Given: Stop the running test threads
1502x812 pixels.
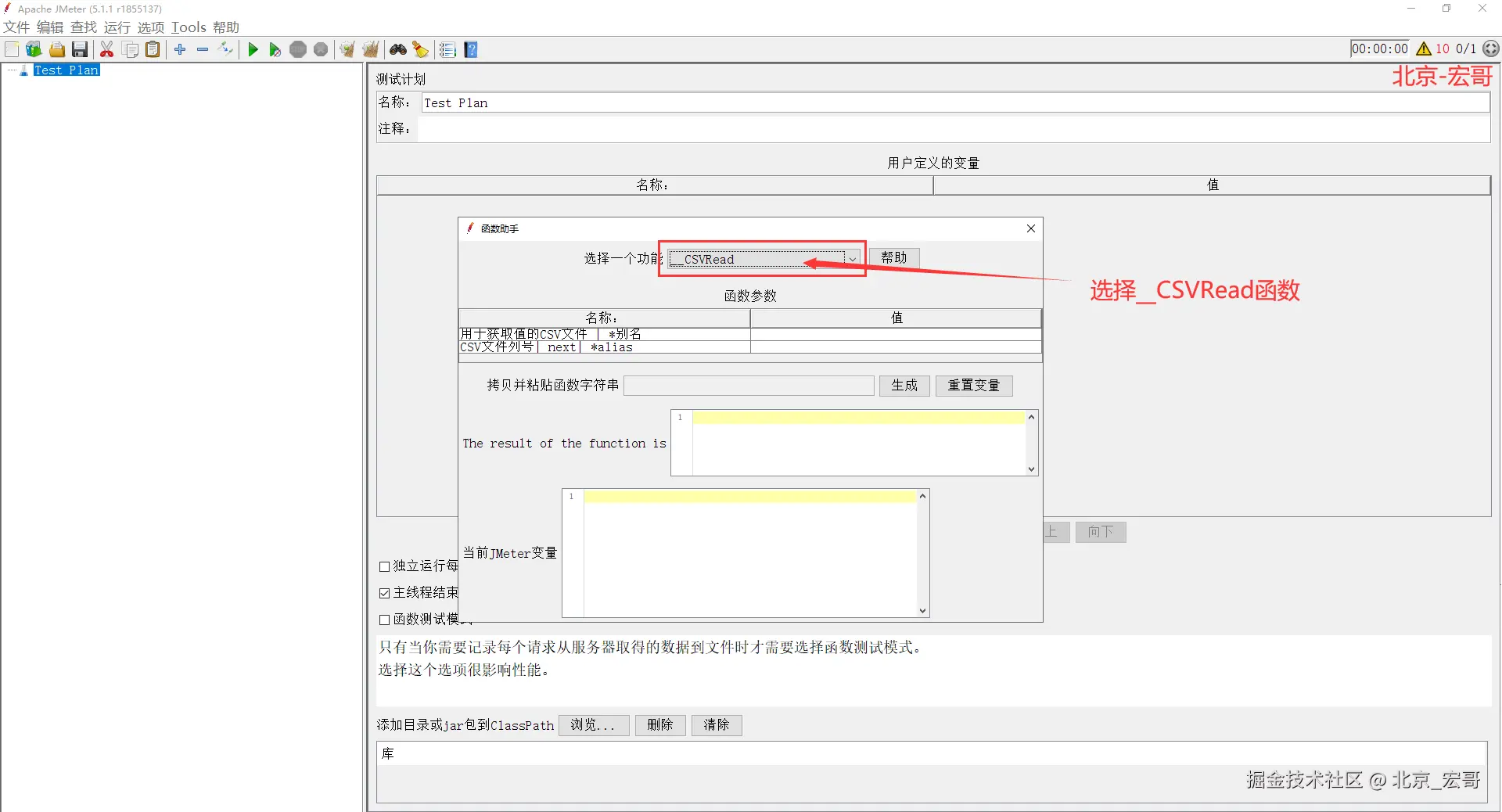Looking at the screenshot, I should 298,49.
